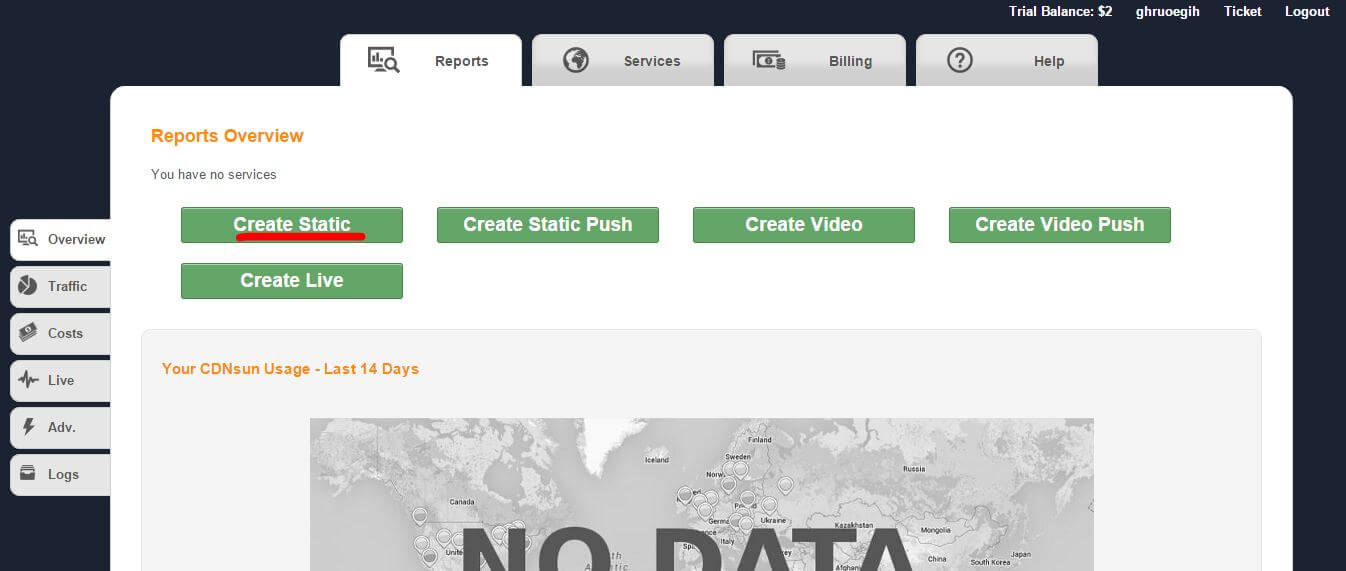The height and width of the screenshot is (571, 1346).
Task: Click the Adv. lightning bolt icon
Action: (x=28, y=427)
